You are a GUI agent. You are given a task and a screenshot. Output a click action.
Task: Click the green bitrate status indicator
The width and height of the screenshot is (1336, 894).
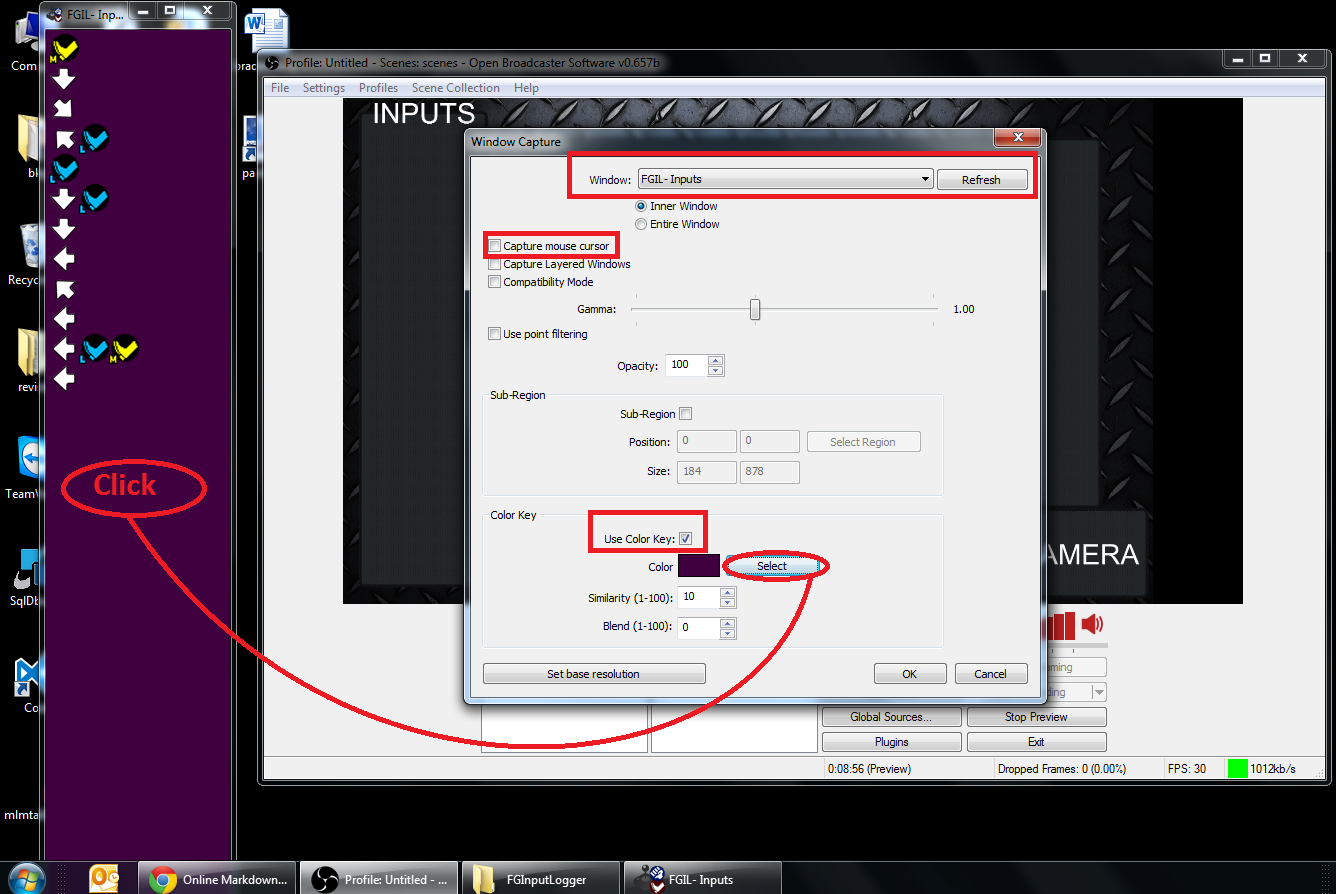[1237, 769]
